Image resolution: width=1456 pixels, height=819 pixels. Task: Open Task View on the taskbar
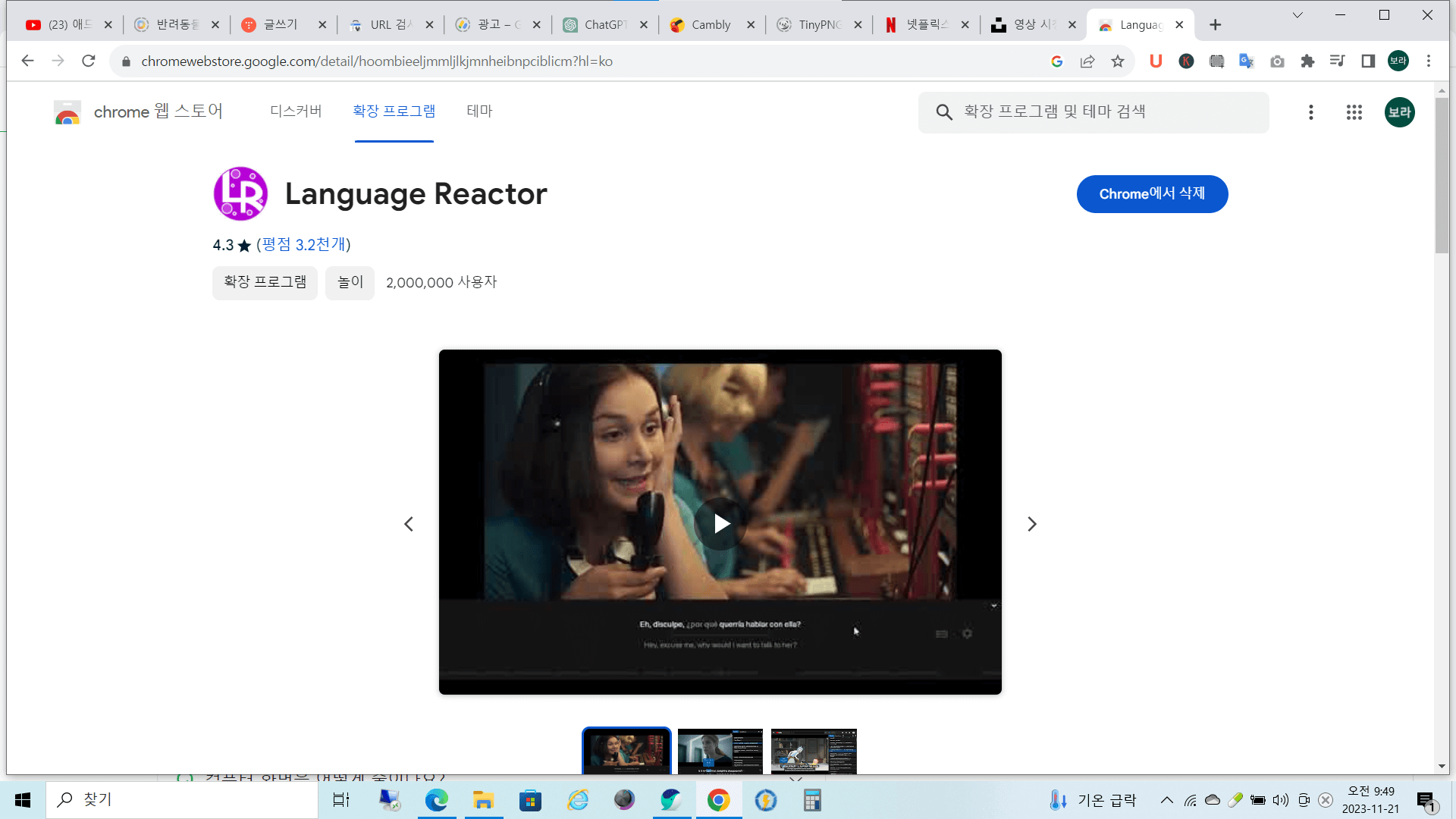coord(341,800)
